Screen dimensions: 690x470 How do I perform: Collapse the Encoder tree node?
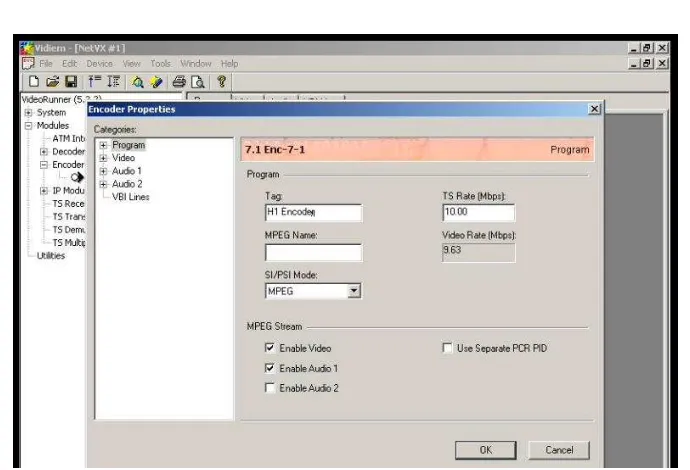(x=44, y=165)
